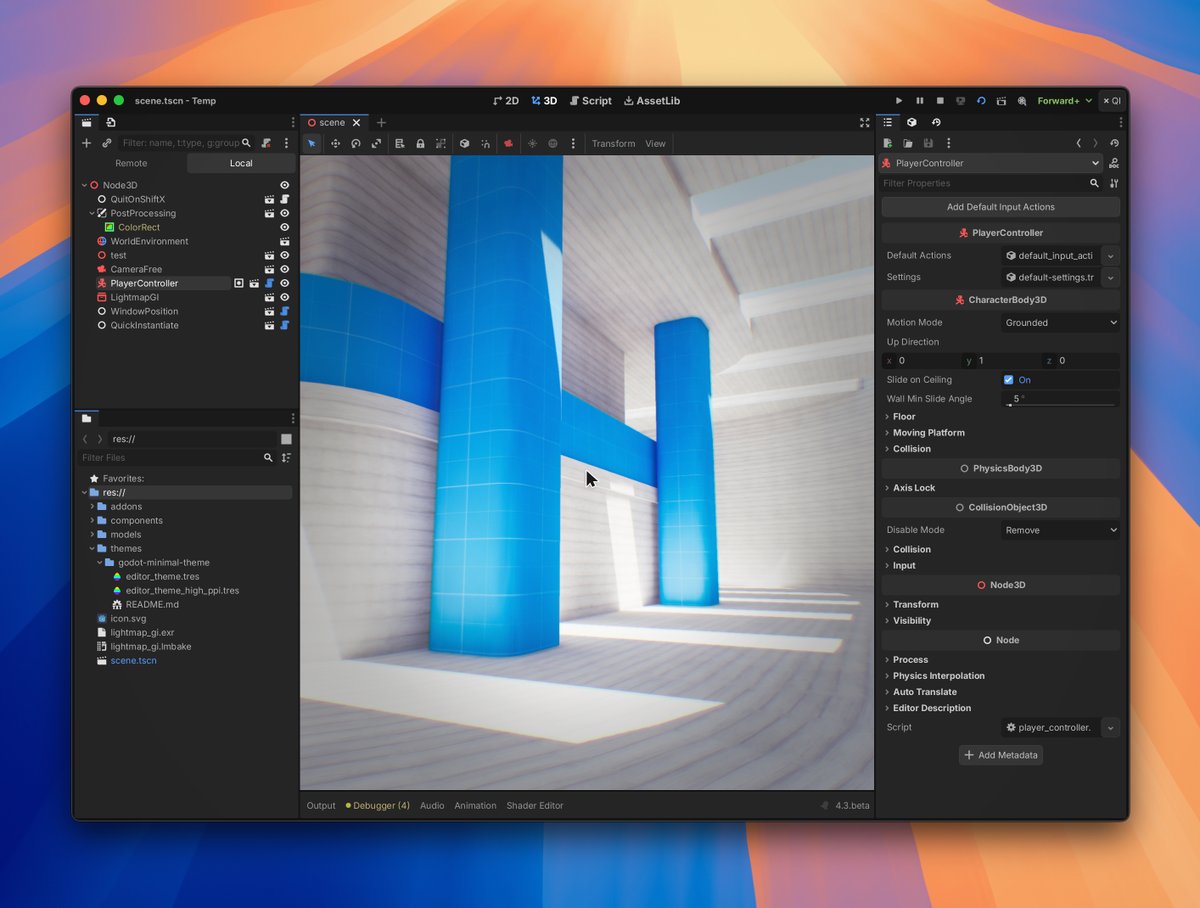Open the Motion Mode Grounded dropdown
The image size is (1200, 908).
tap(1060, 323)
